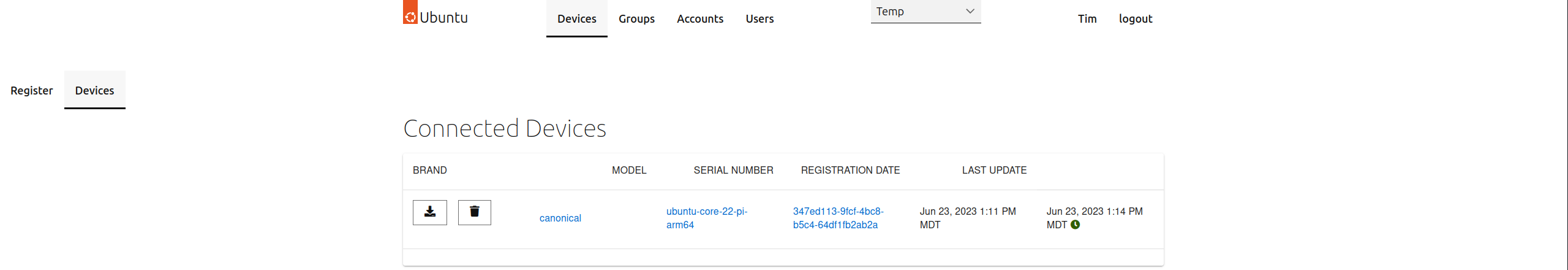Click the LAST UPDATE column header
This screenshot has height=270, width=1568.
[994, 171]
